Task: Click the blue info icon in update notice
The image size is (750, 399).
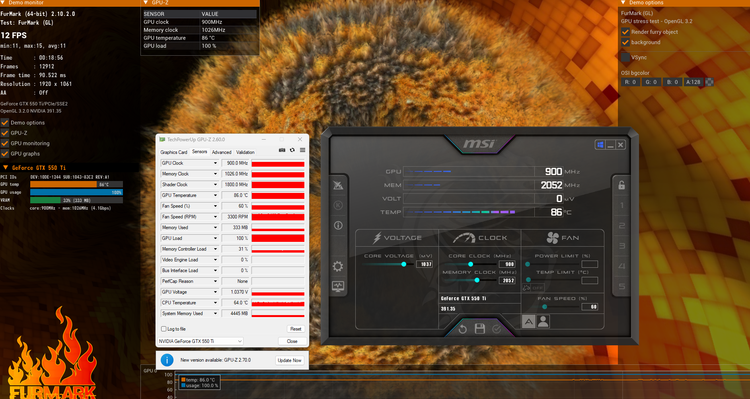Action: (x=167, y=360)
